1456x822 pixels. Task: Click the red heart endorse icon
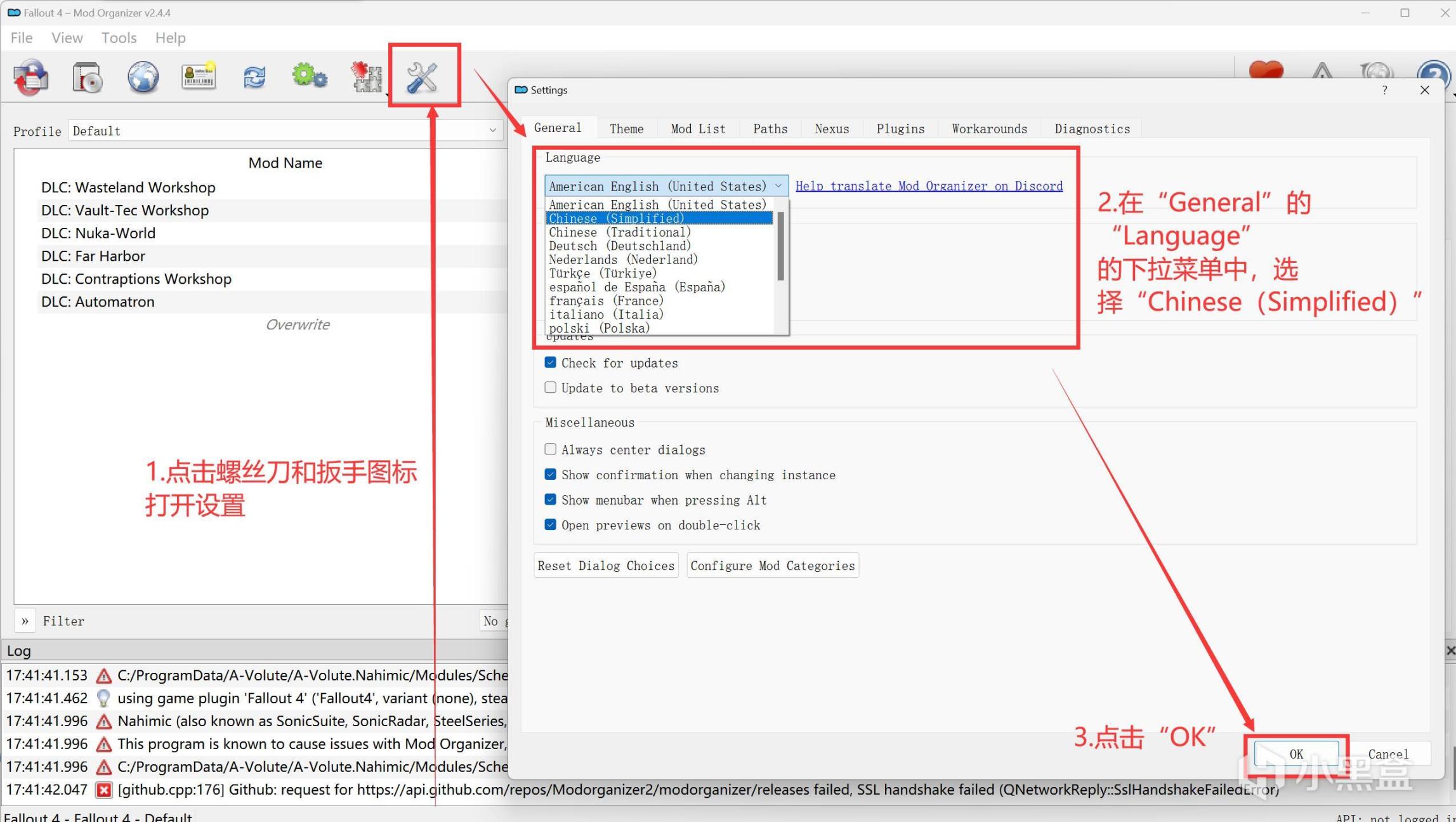[1266, 71]
